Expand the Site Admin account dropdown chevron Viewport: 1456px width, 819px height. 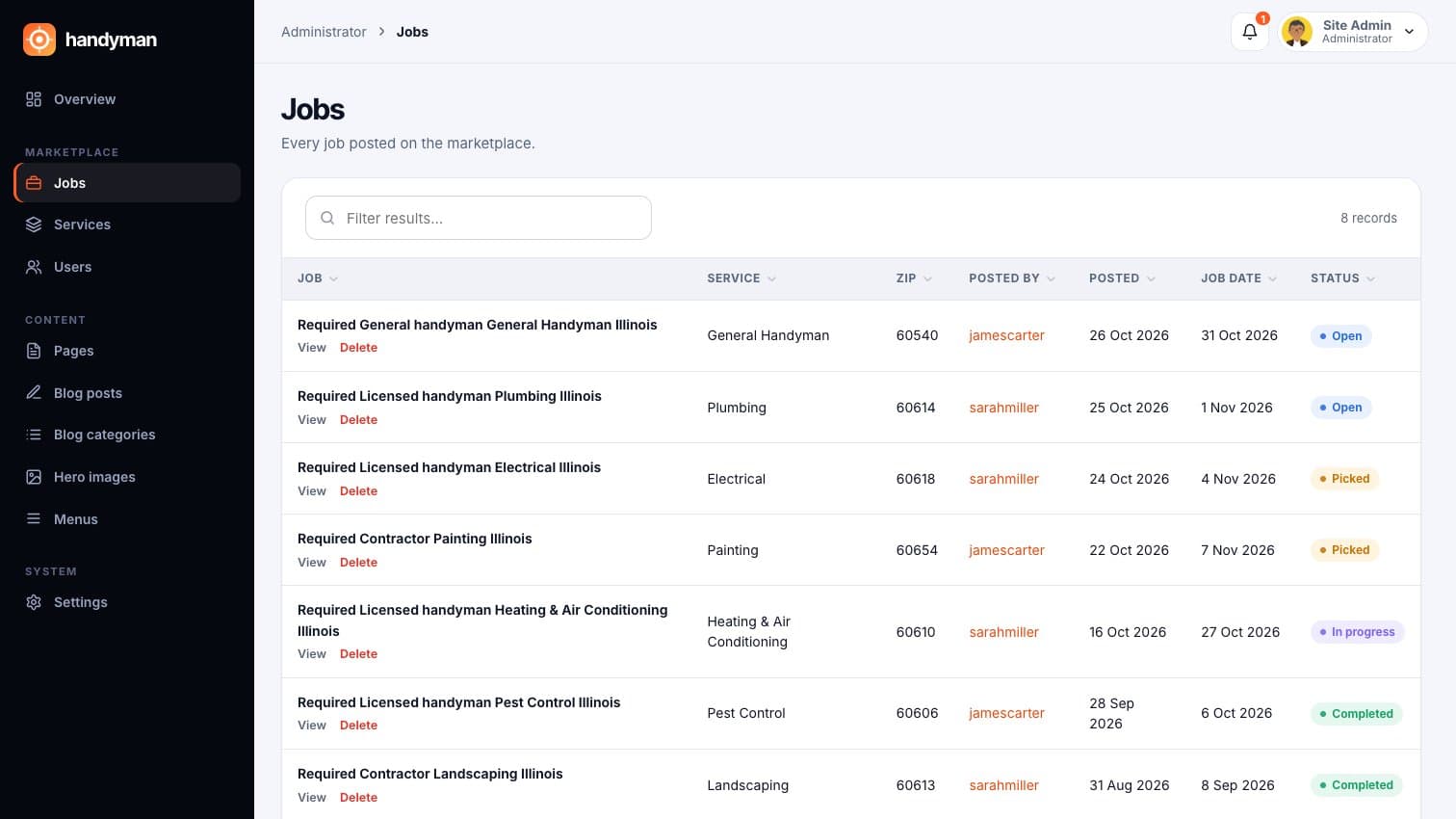coord(1409,32)
